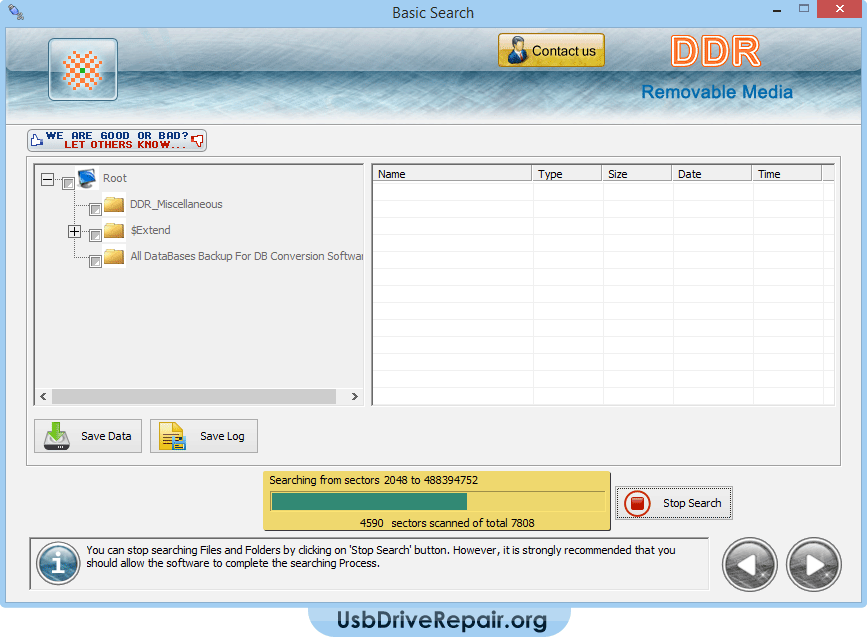The image size is (867, 637).
Task: Click the tree scrollbar left arrow
Action: pyautogui.click(x=43, y=396)
